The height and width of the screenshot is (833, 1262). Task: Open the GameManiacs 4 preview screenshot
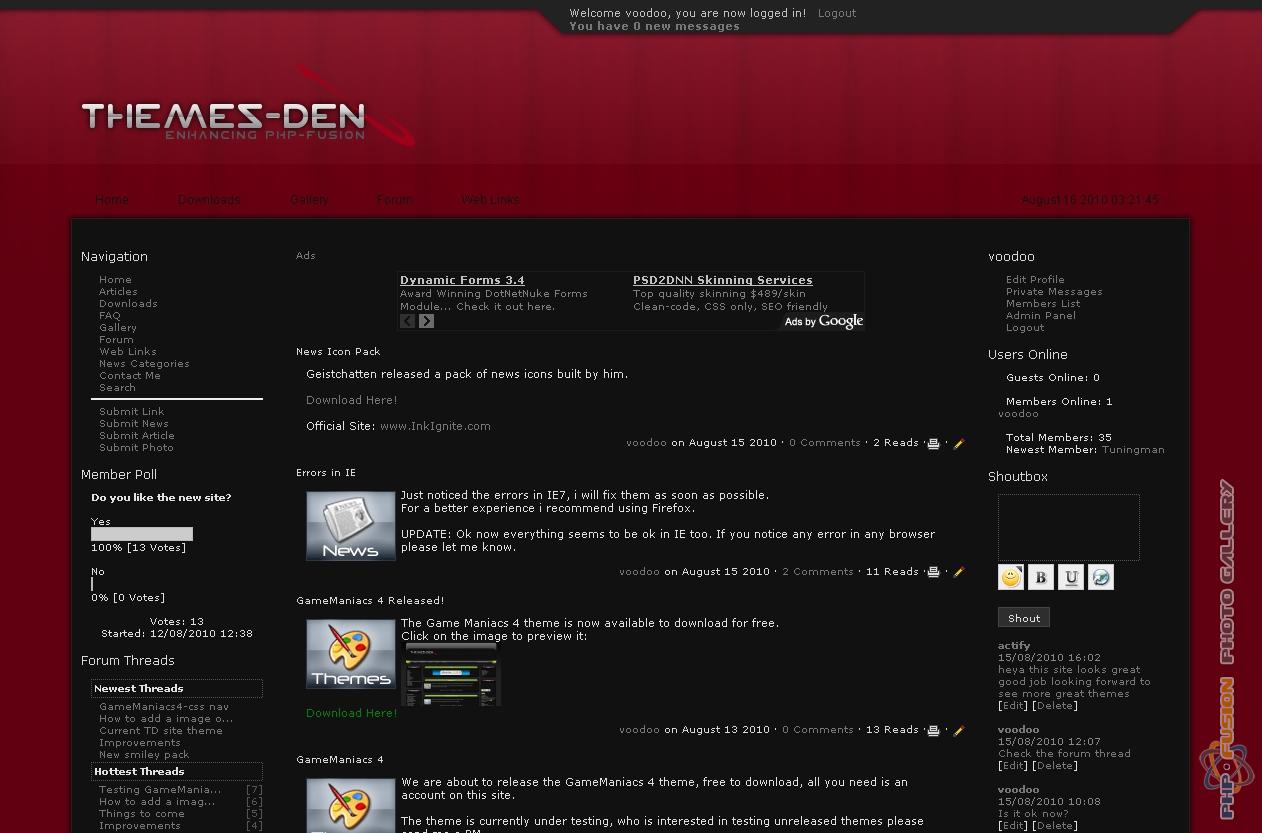pos(451,675)
